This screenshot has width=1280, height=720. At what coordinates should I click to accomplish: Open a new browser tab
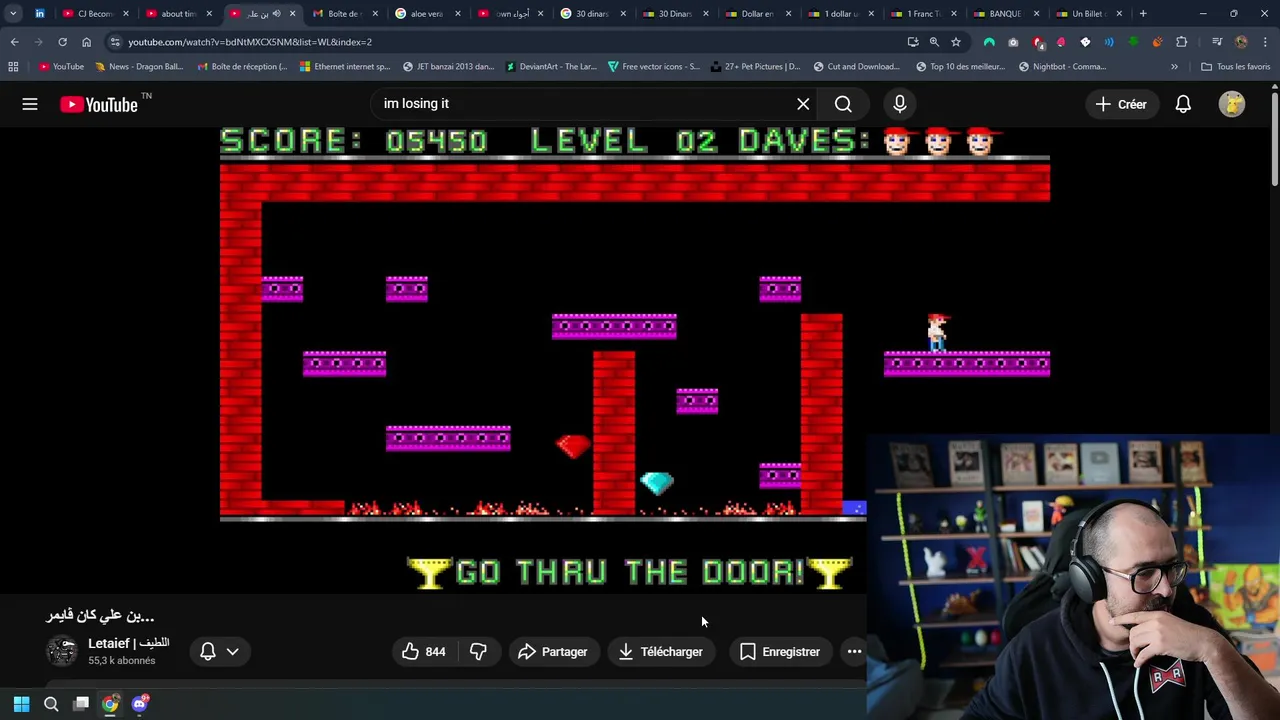(1143, 14)
